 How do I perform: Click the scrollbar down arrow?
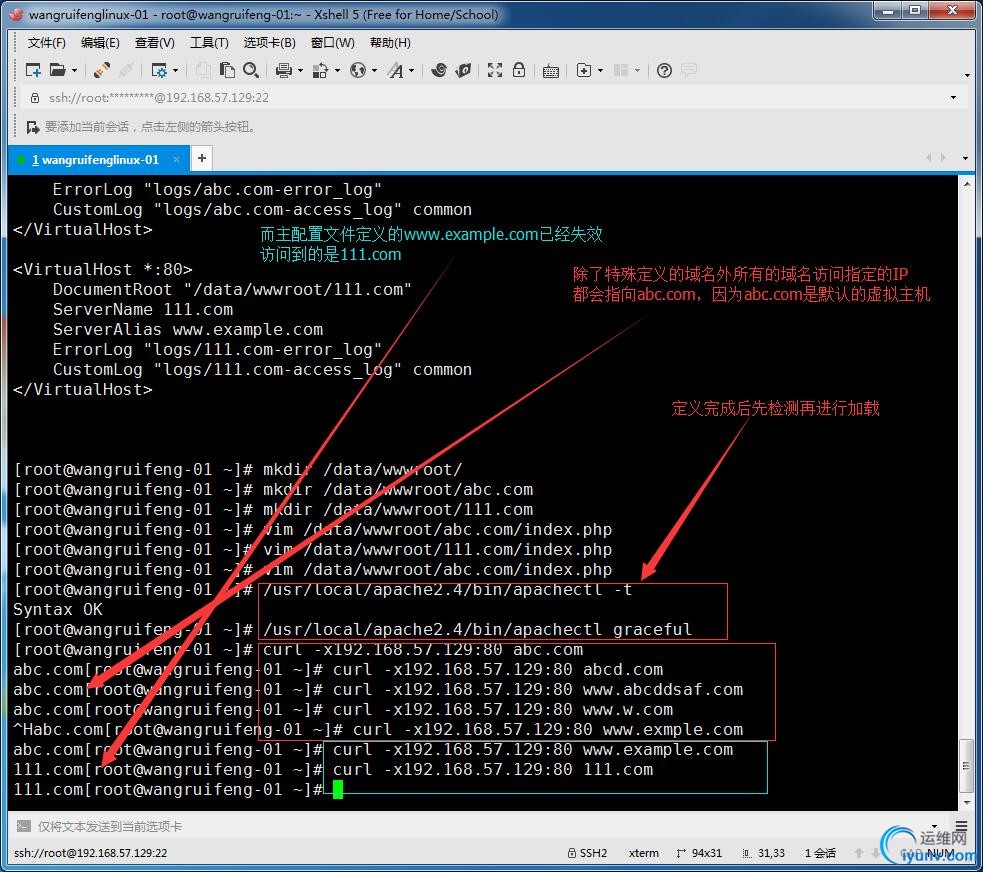tap(966, 802)
